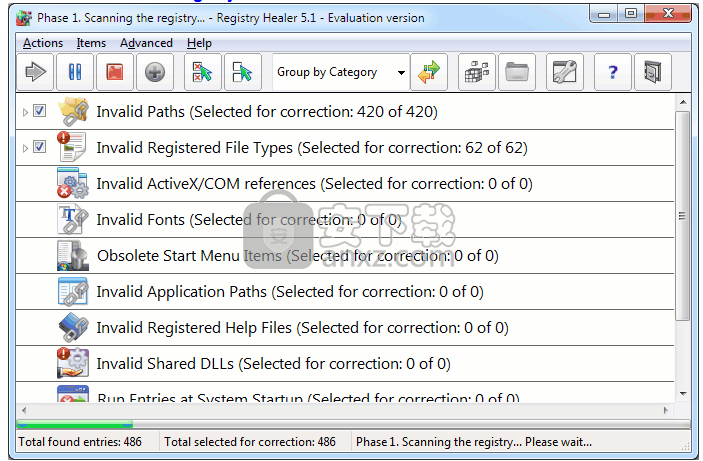Select the Invalid ActiveX/COM references row text
This screenshot has width=703, height=461.
click(314, 183)
